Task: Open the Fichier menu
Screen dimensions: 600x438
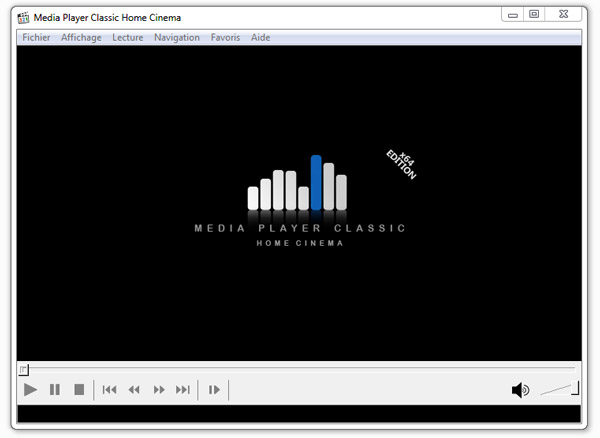Action: (x=36, y=37)
